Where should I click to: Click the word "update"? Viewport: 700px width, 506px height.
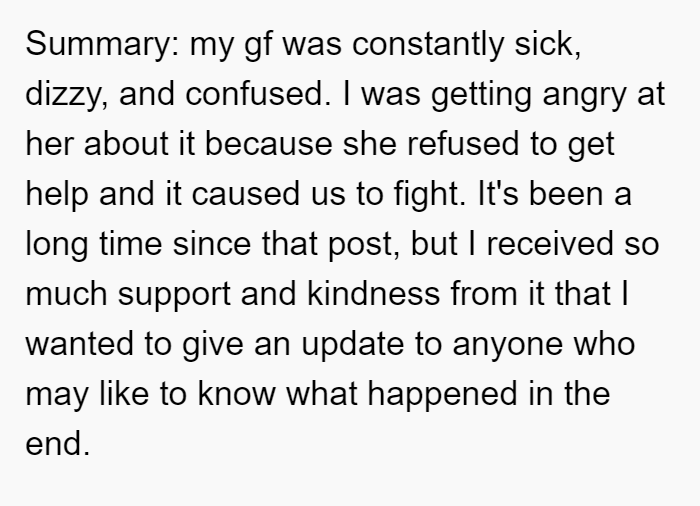pyautogui.click(x=353, y=344)
